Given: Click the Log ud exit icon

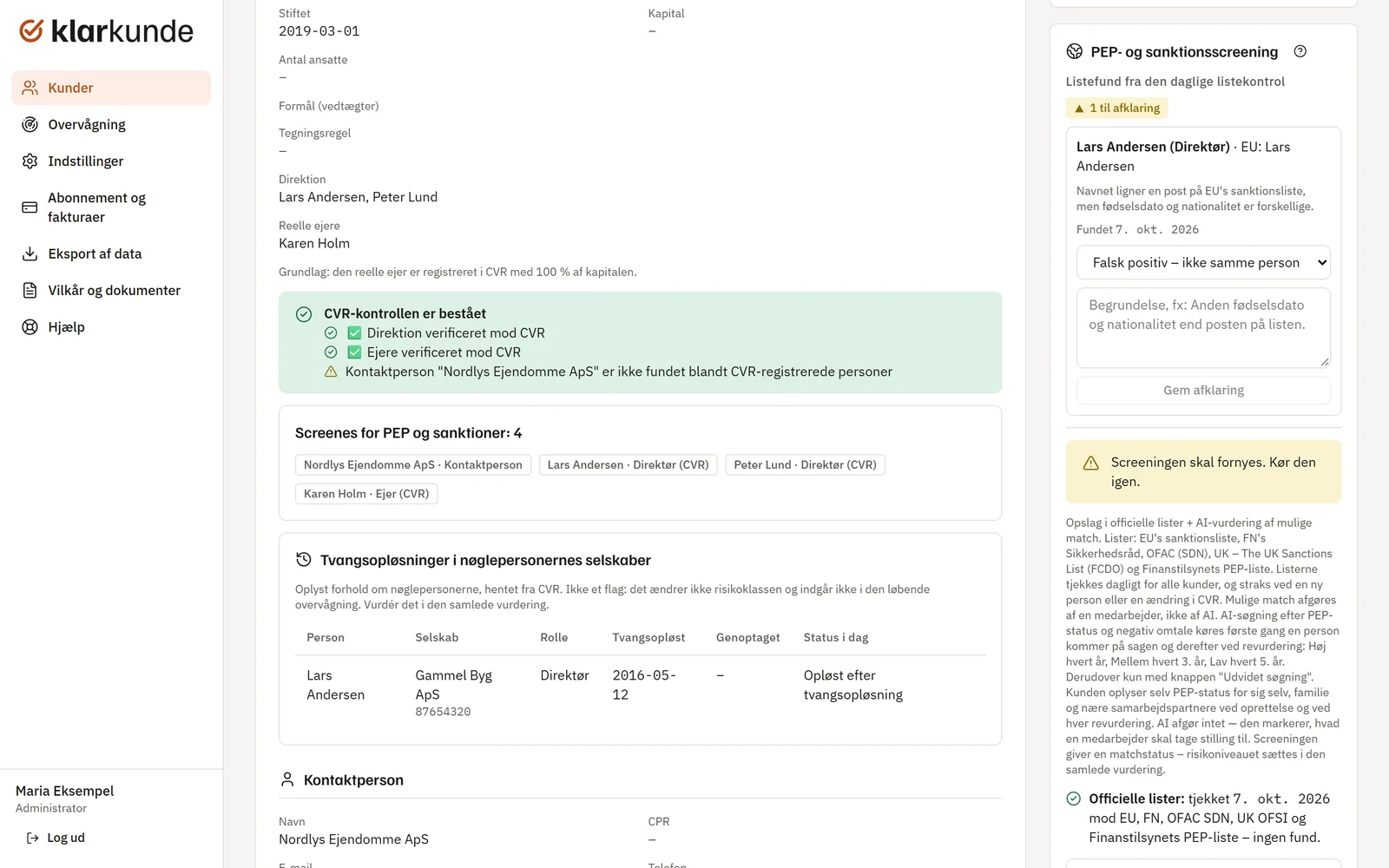Looking at the screenshot, I should pos(32,838).
